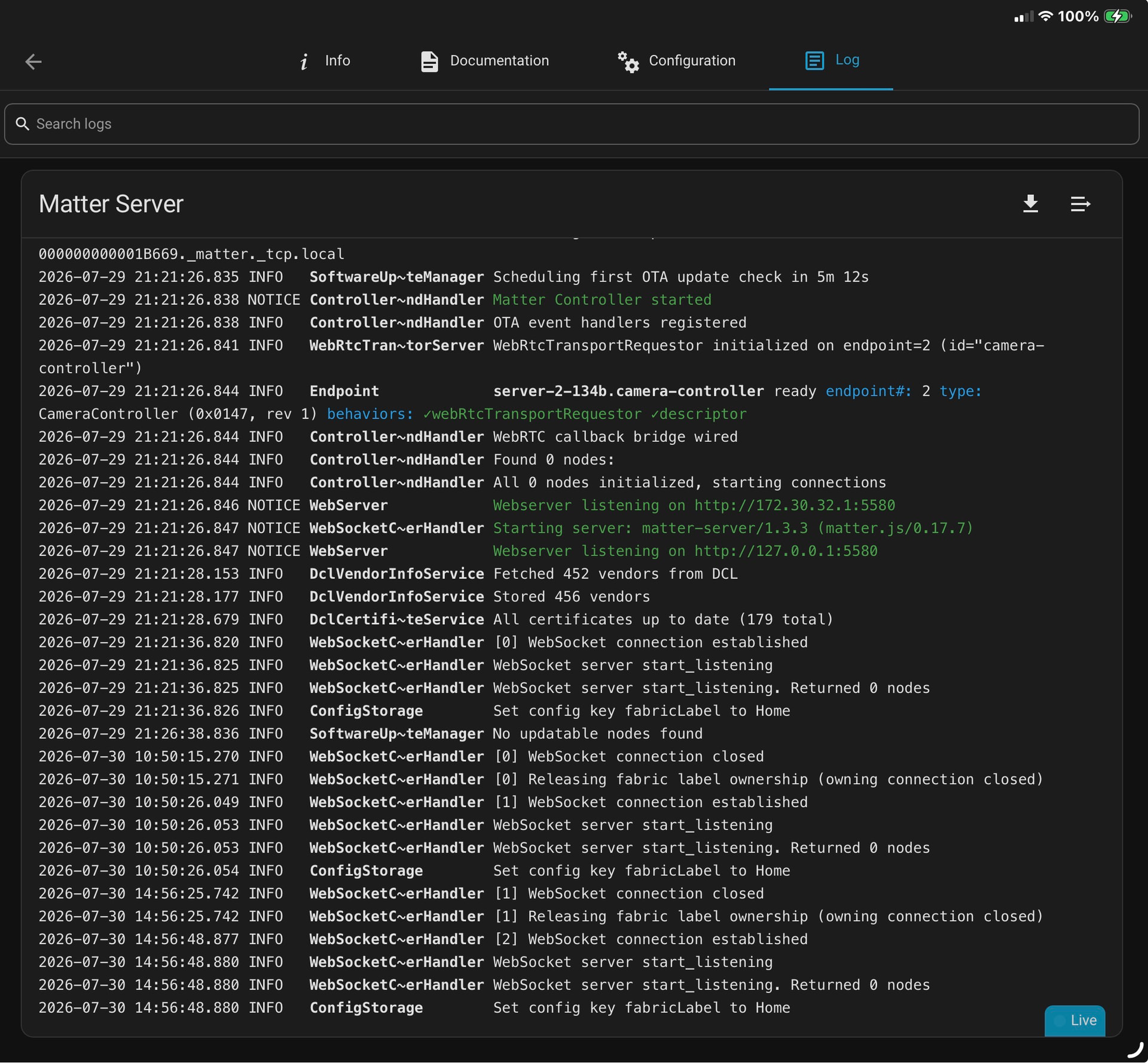Viewport: 1148px width, 1063px height.
Task: Click the Matter Server card title
Action: coord(111,204)
